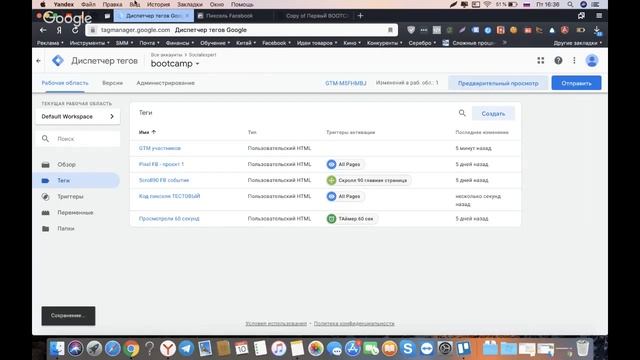Select the Теги sidebar item
640x360 pixels.
coord(76,180)
